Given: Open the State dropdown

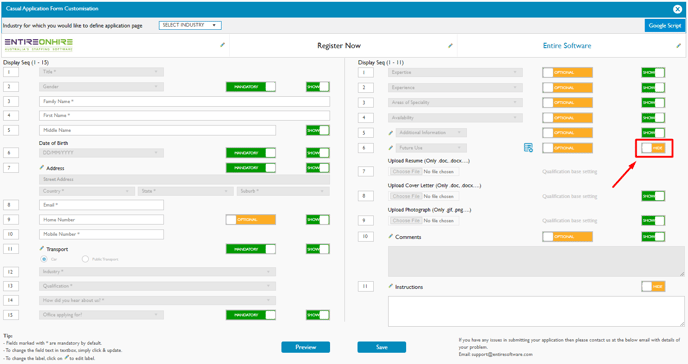Looking at the screenshot, I should [x=186, y=191].
